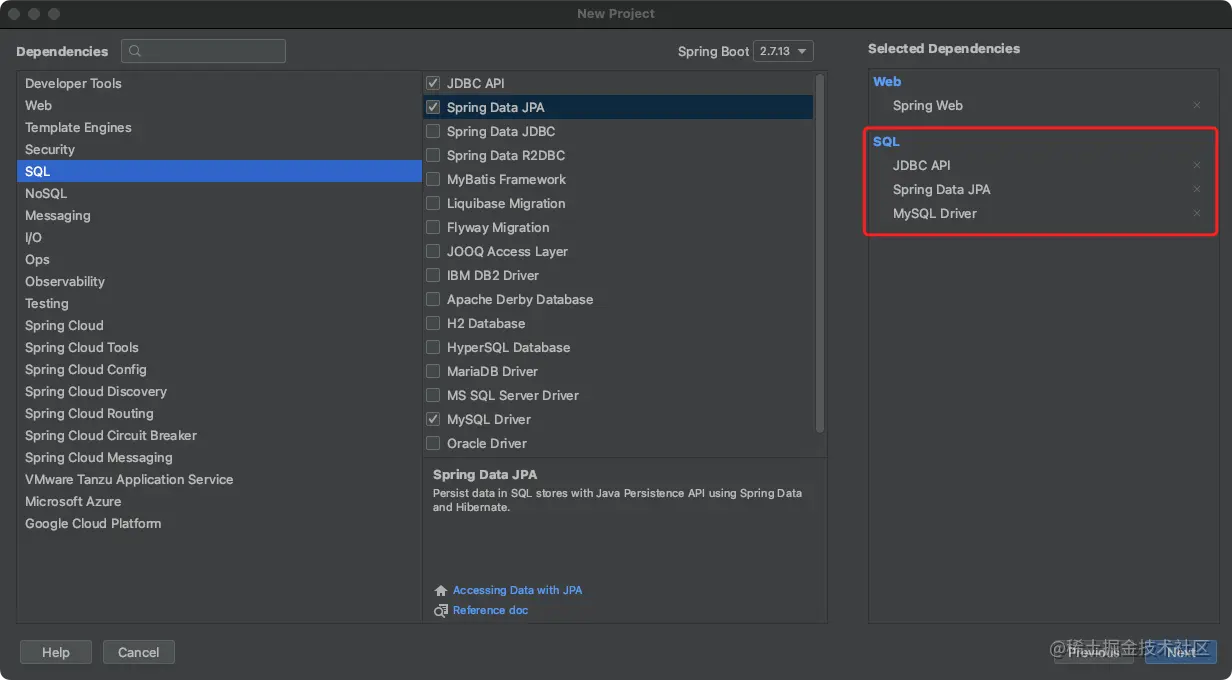Select the Developer Tools category
The height and width of the screenshot is (680, 1232).
[73, 84]
